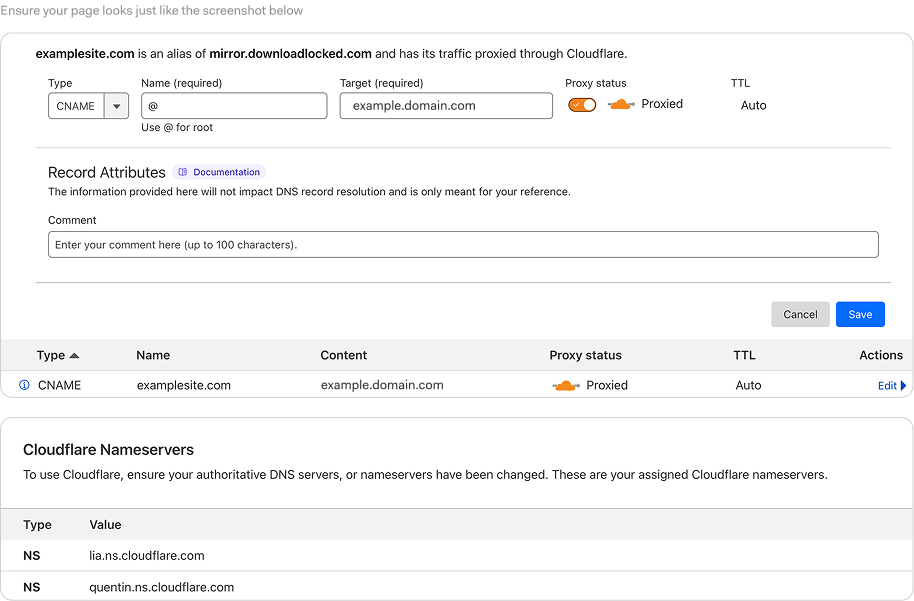Click the Content column header

[x=343, y=355]
